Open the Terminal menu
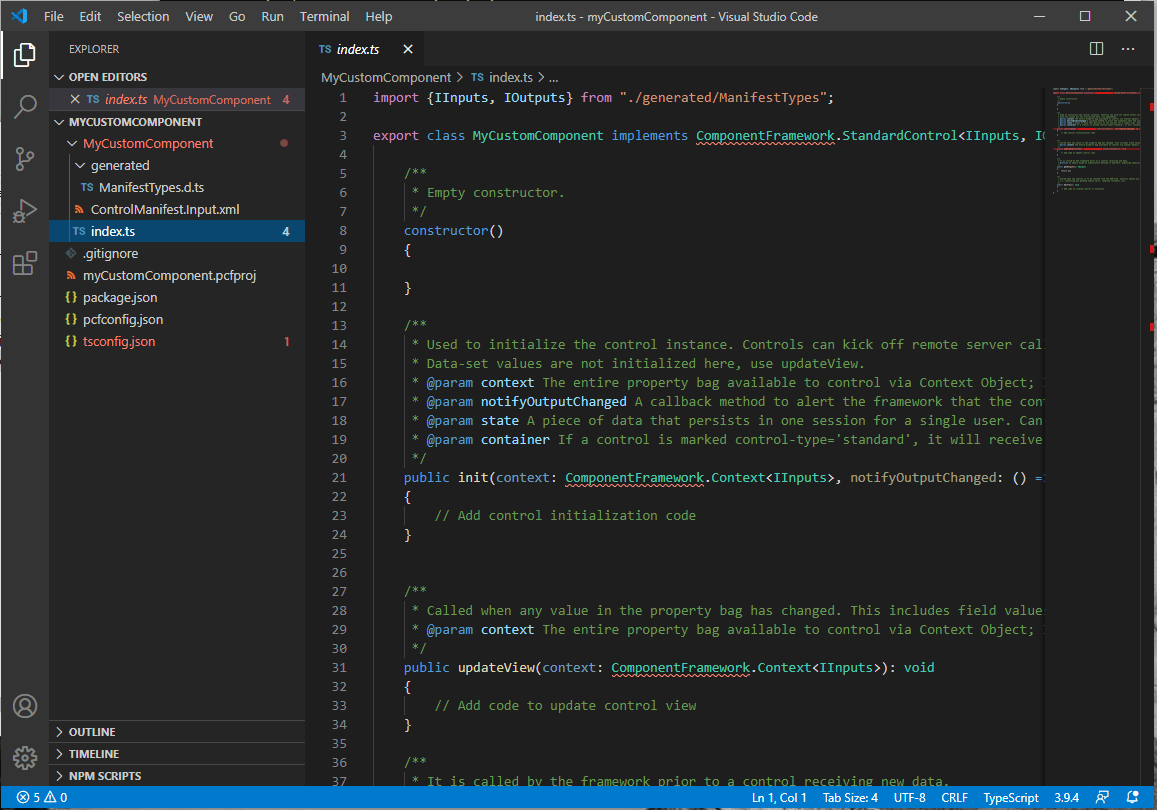 324,16
